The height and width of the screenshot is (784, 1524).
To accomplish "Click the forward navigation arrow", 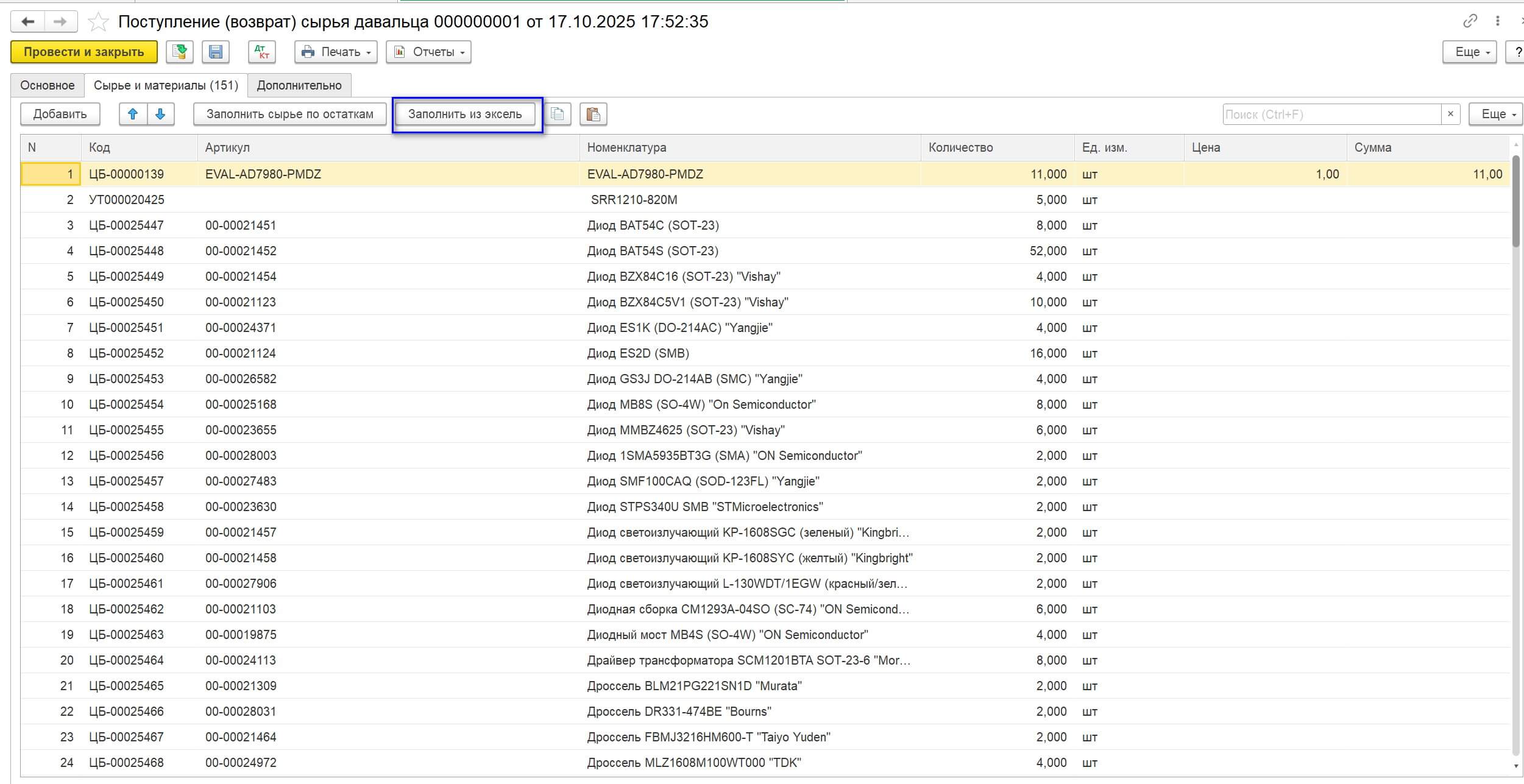I will coord(60,22).
